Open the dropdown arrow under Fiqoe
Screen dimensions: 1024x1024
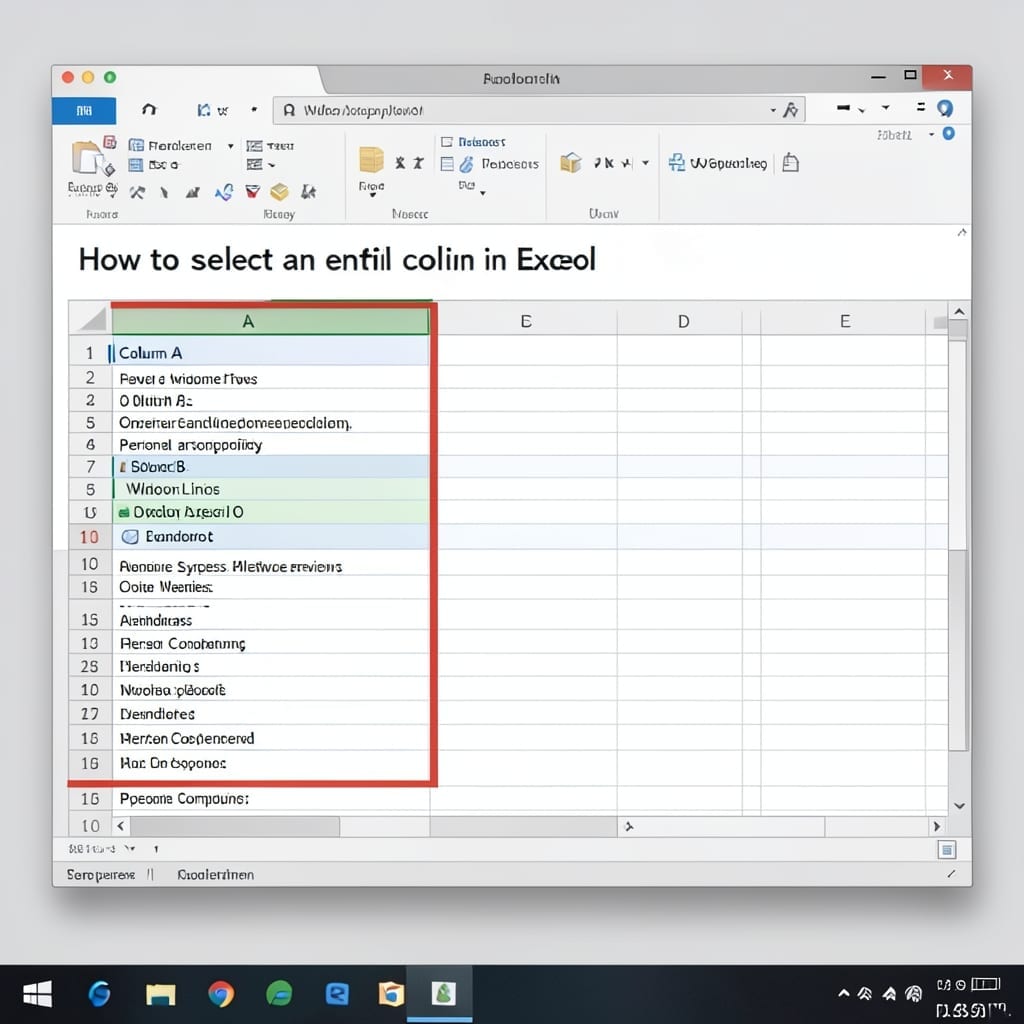click(372, 195)
